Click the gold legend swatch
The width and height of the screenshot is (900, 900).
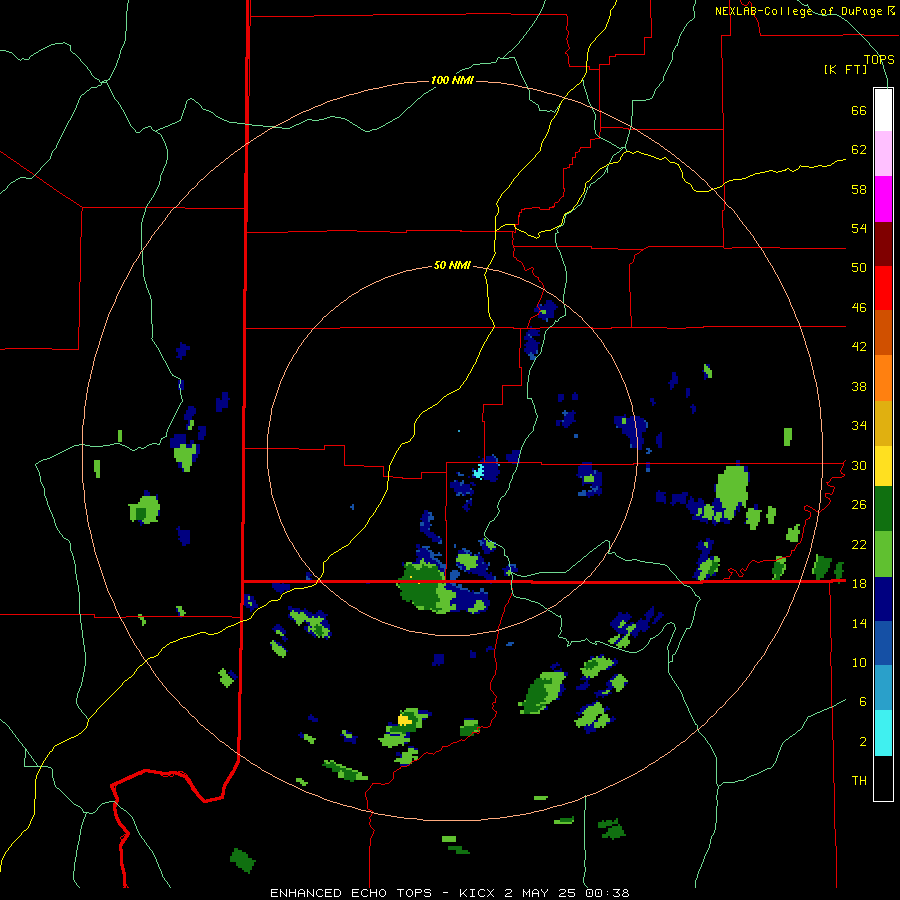[883, 423]
